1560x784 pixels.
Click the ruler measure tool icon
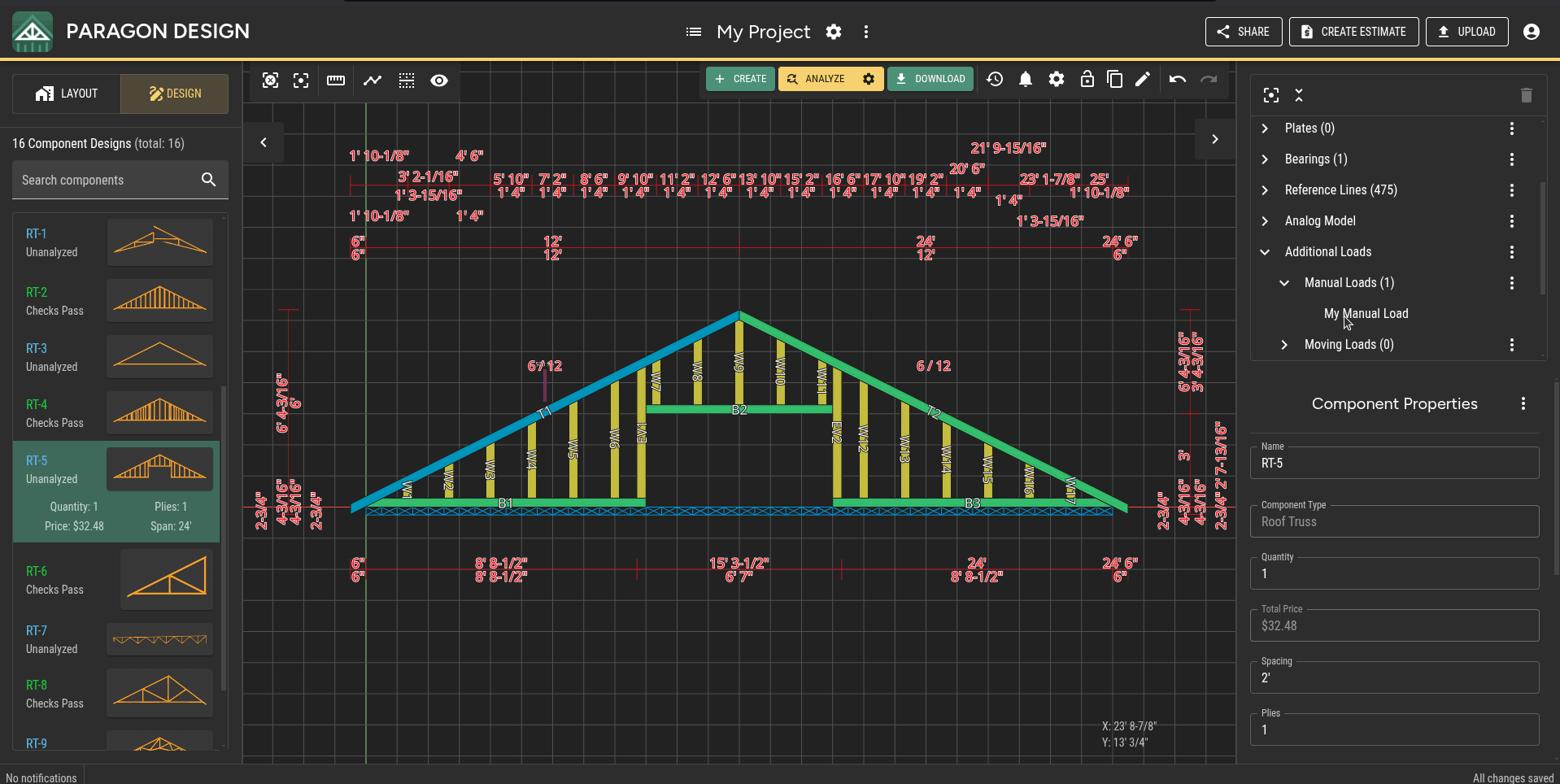(335, 81)
